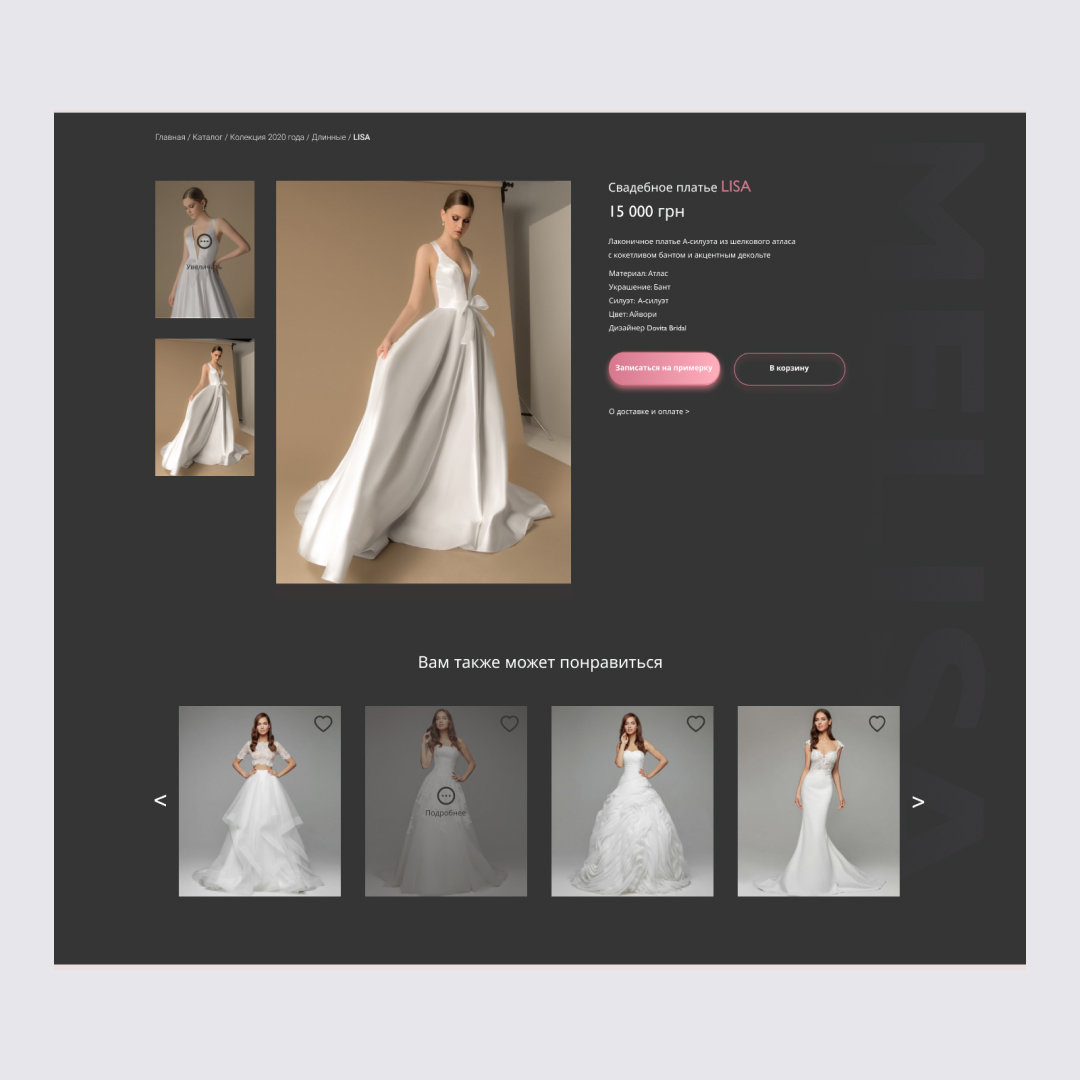Click the Силуэт: А-силуэт line

(x=638, y=301)
